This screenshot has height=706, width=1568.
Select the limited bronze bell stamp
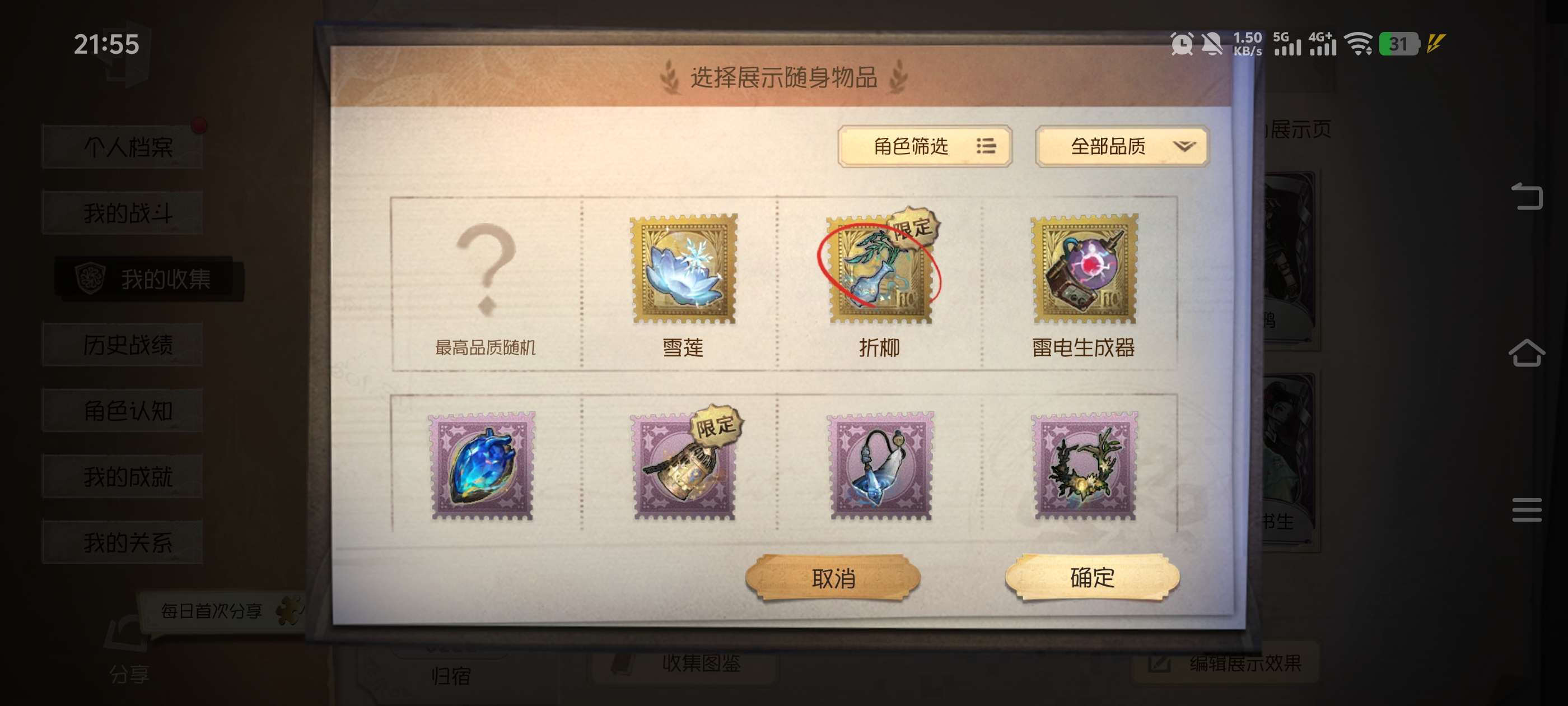(x=685, y=466)
